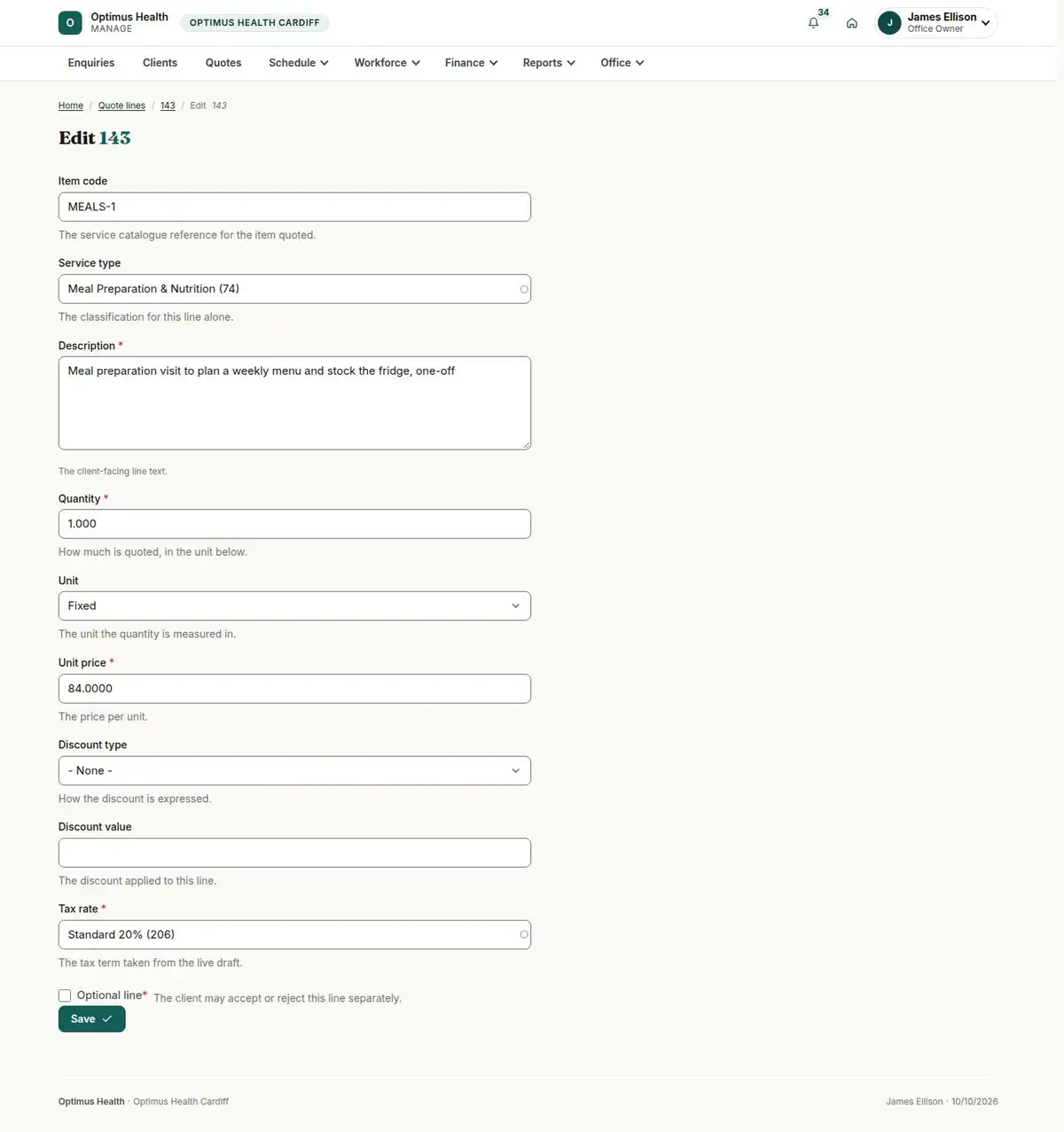
Task: Open the Unit dropdown
Action: point(294,606)
